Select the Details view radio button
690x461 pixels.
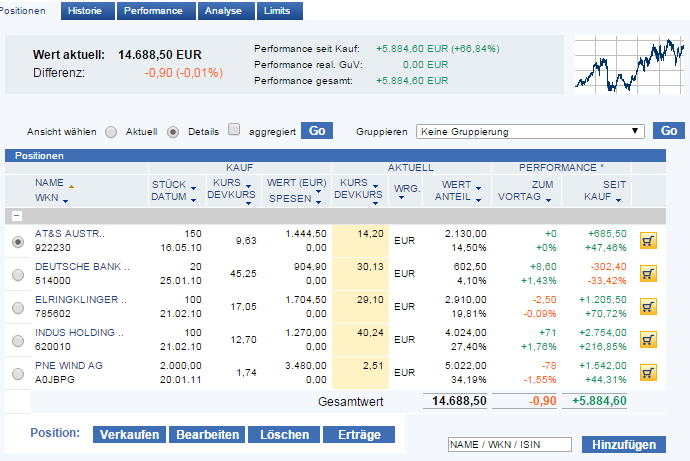point(173,132)
